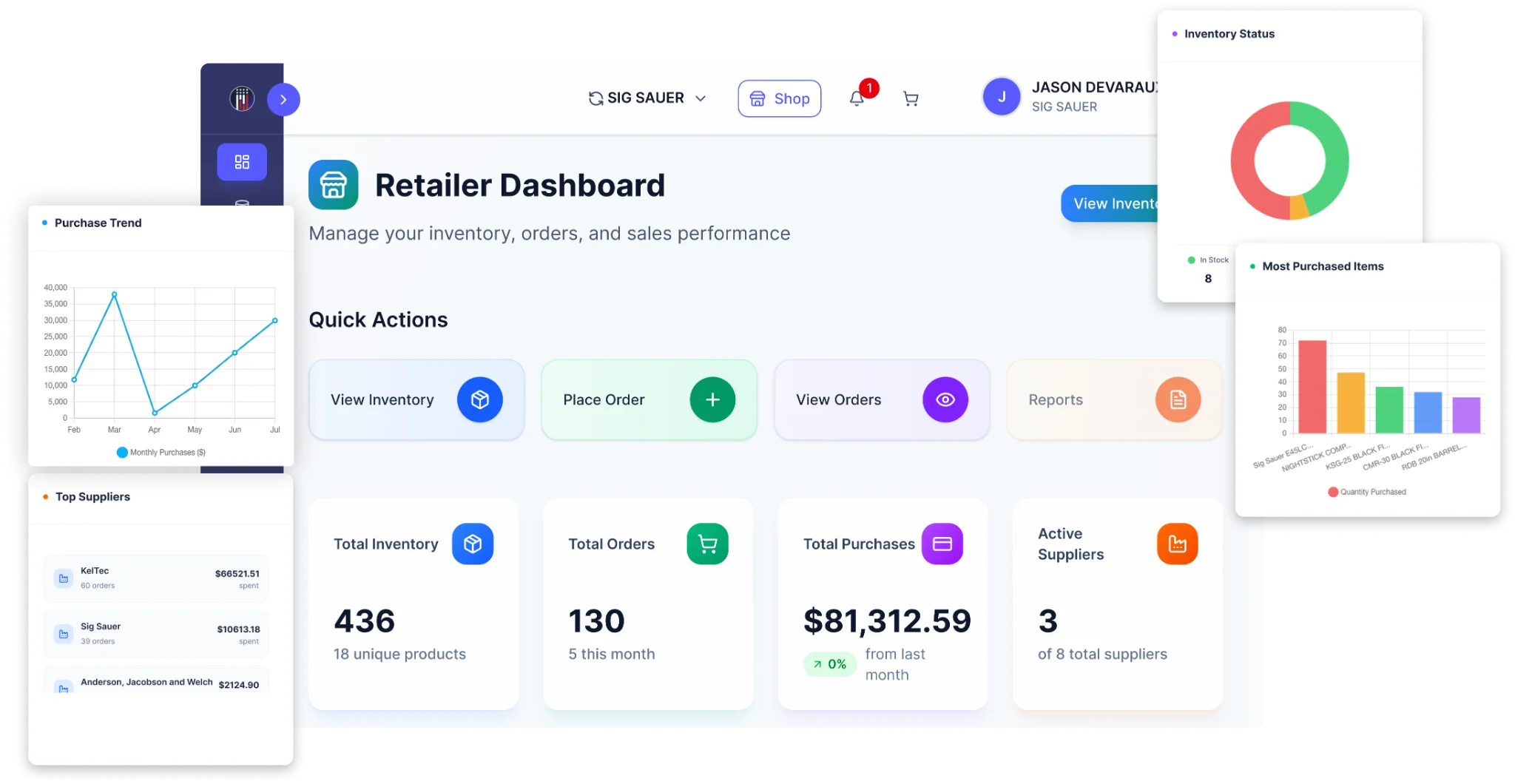Select the Sig Sauer supplier row
The width and height of the screenshot is (1515, 784).
click(x=156, y=634)
